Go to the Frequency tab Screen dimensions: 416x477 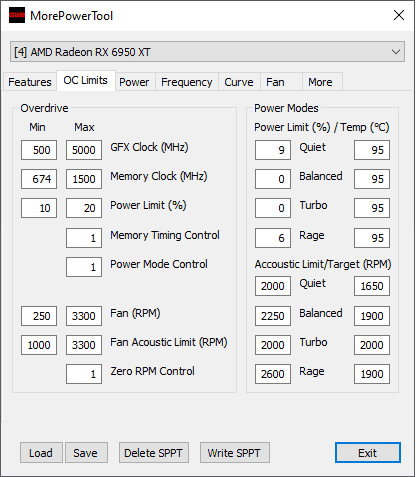click(187, 82)
